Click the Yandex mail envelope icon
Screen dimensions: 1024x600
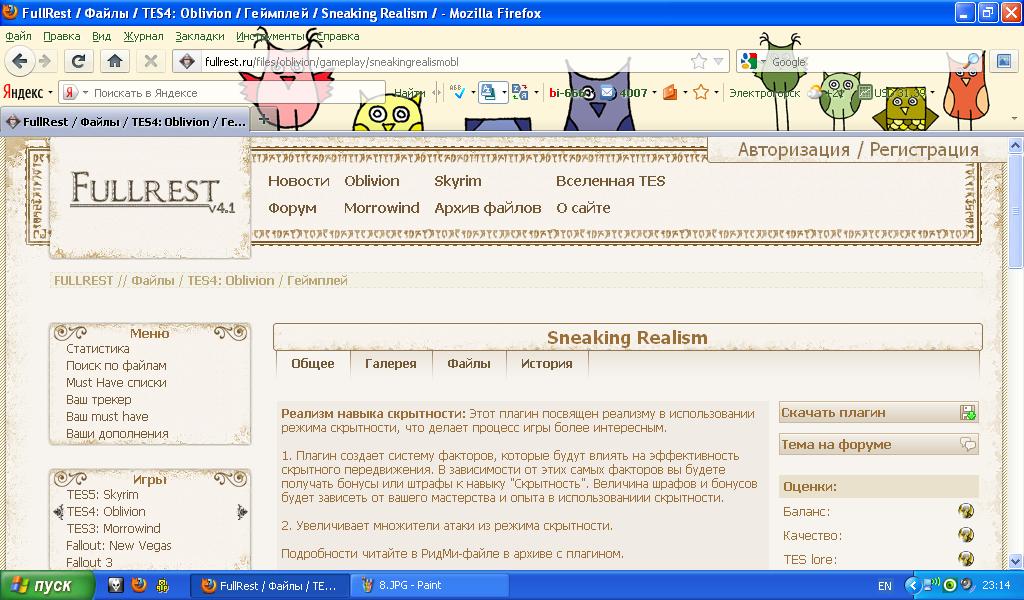606,93
